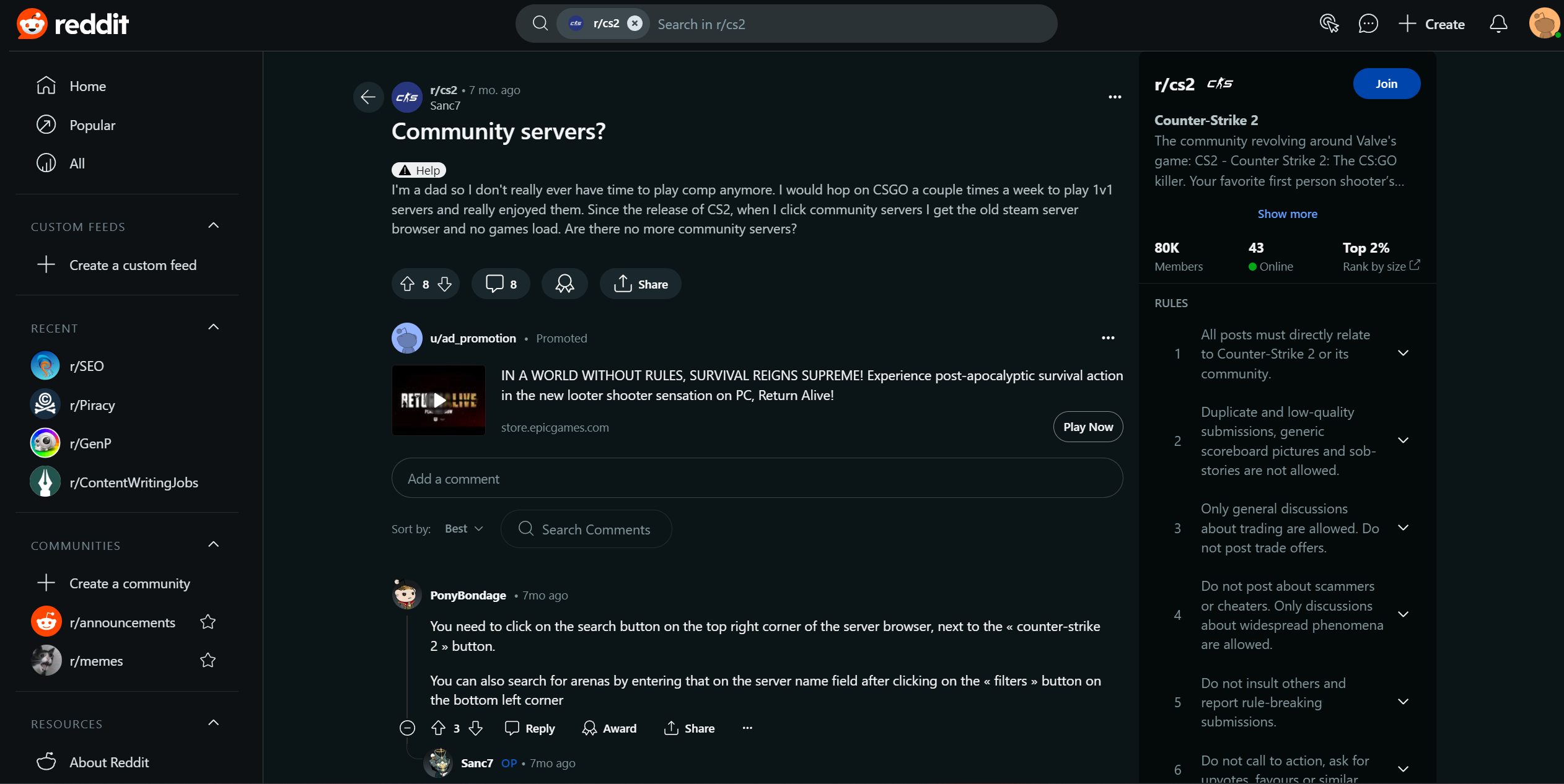The height and width of the screenshot is (784, 1564).
Task: Remove the r/cs2 search filter chip
Action: tap(635, 24)
